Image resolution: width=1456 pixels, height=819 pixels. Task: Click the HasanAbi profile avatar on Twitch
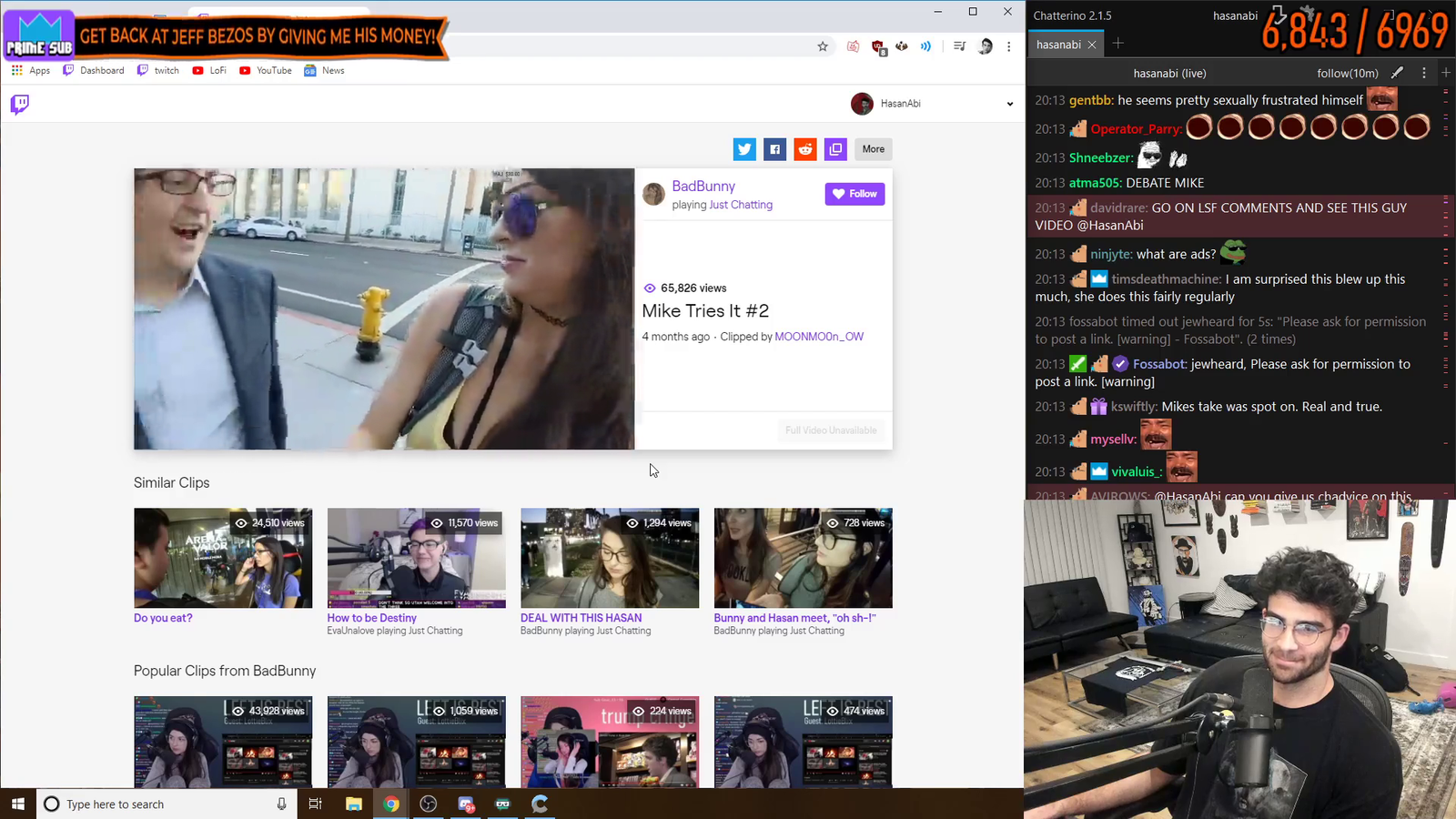coord(862,104)
